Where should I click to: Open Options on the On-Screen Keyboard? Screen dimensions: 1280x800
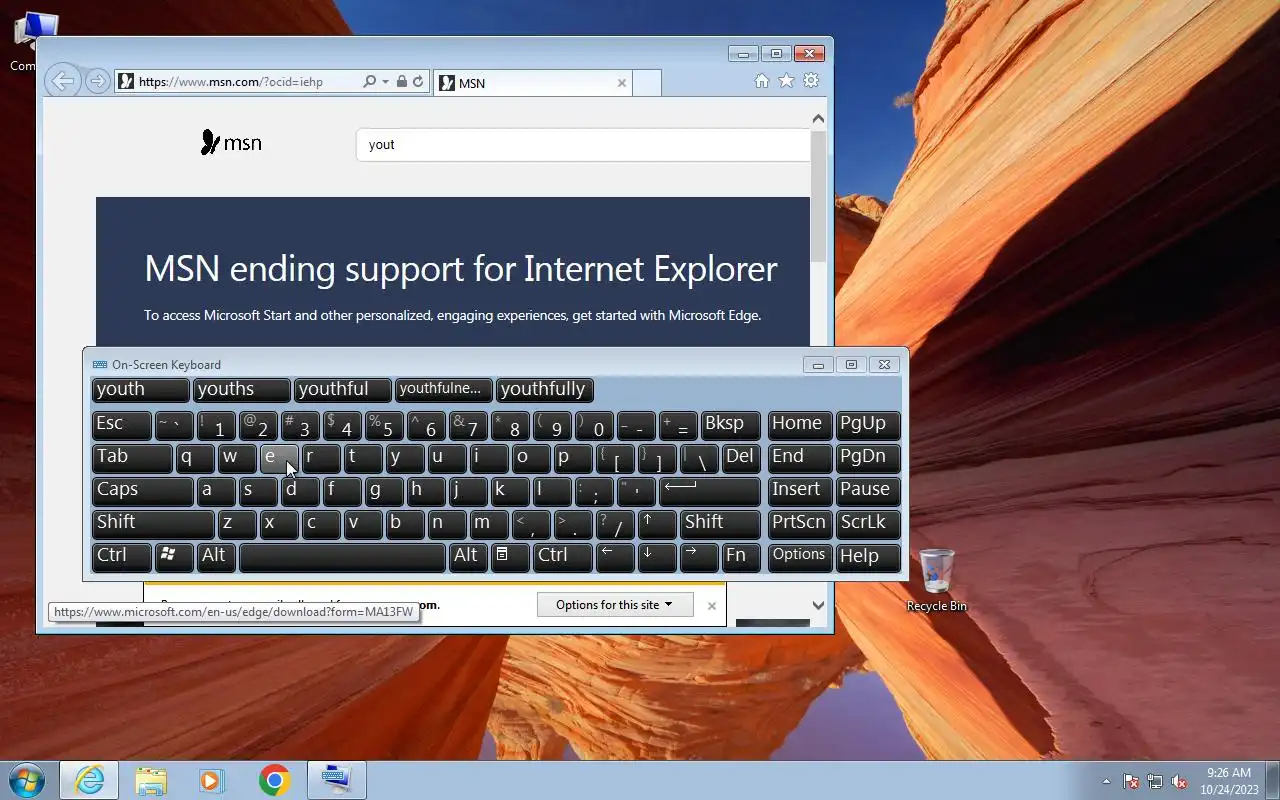coord(800,557)
